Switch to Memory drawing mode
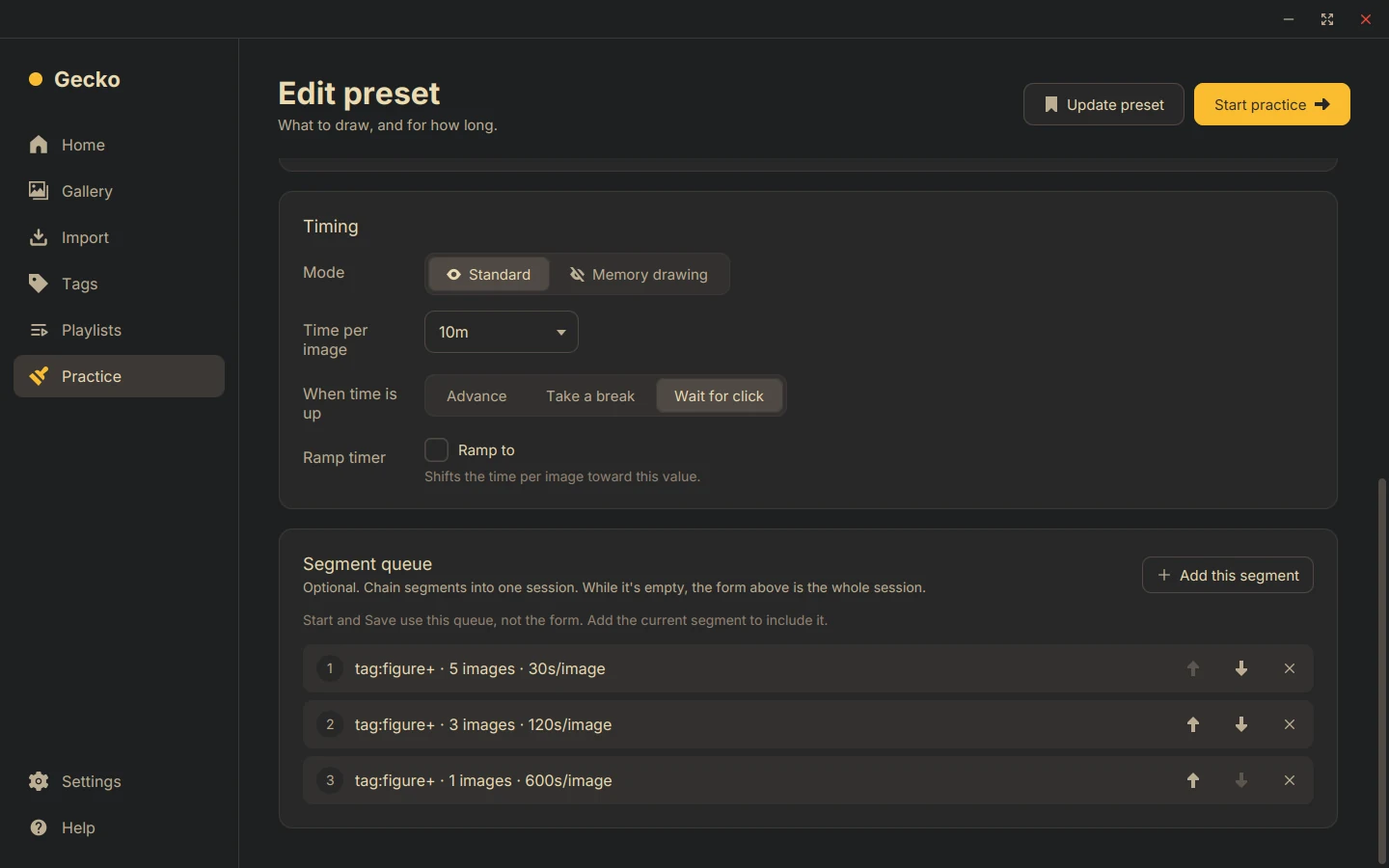This screenshot has width=1389, height=868. 639,274
